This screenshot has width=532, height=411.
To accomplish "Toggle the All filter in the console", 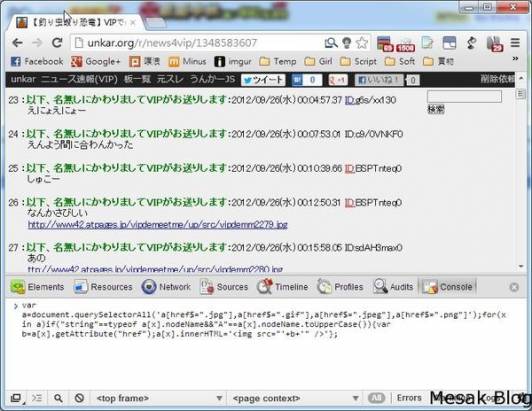I will click(376, 398).
